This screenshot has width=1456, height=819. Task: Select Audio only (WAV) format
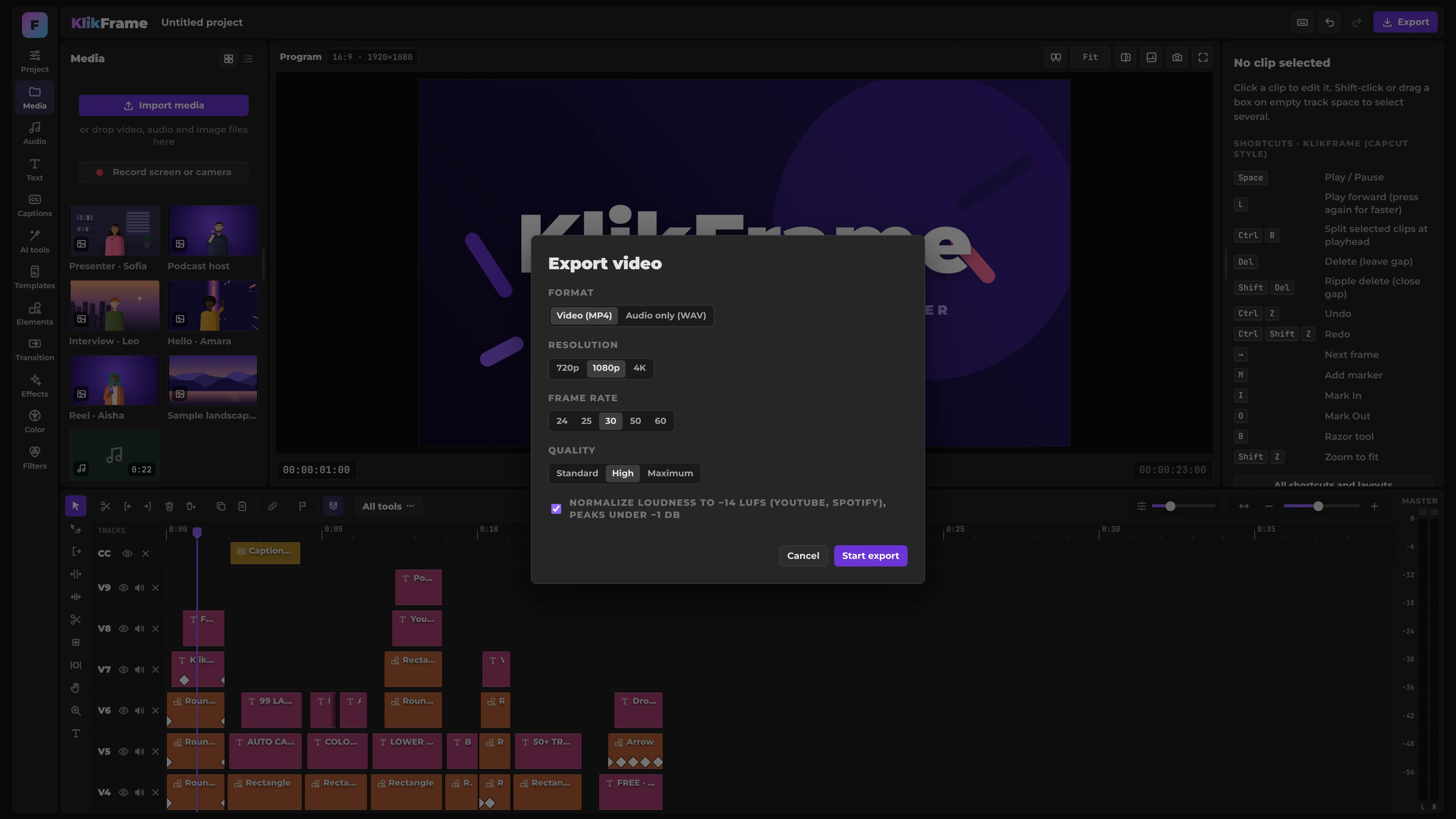pyautogui.click(x=665, y=315)
